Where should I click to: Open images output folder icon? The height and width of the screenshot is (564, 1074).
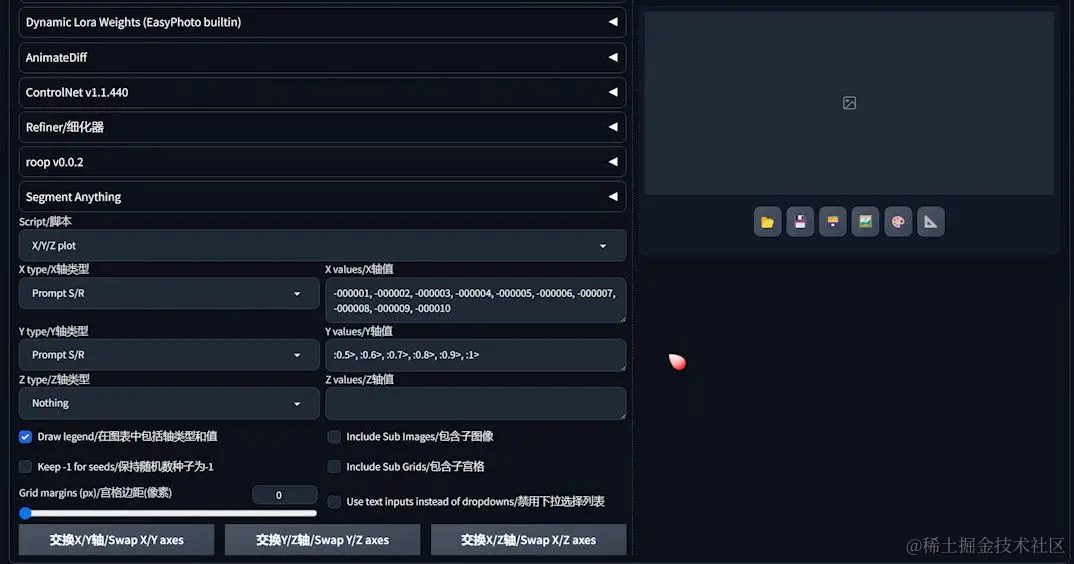(767, 222)
